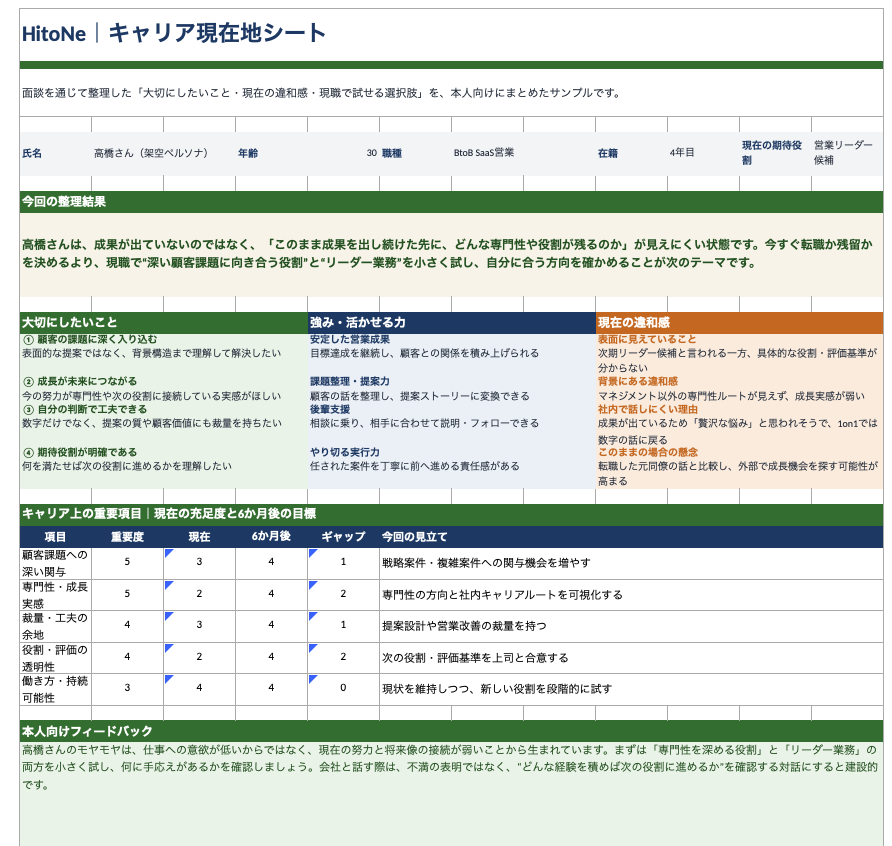Click ギャップ value 2 in 役割・評価の透明性 row
The width and height of the screenshot is (892, 846).
click(x=343, y=657)
